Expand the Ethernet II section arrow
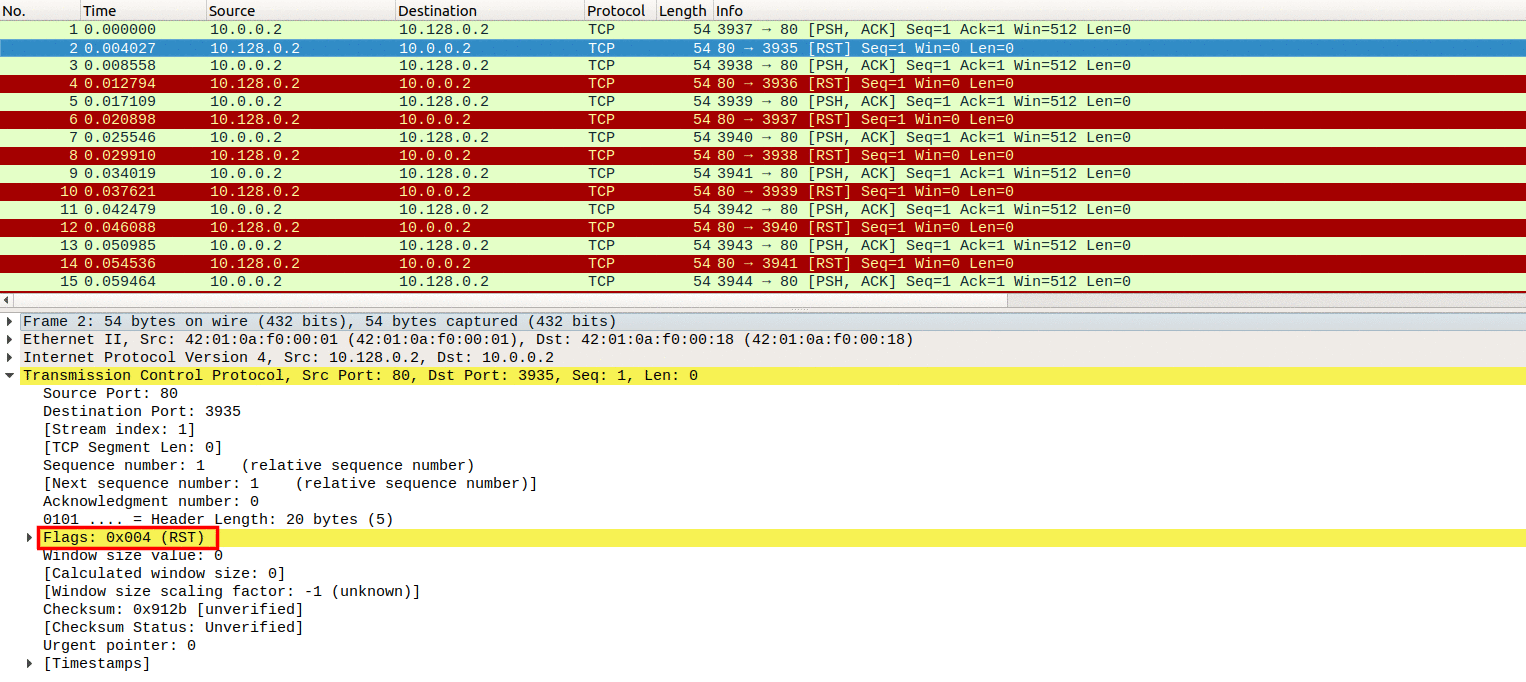Viewport: 1526px width, 682px height. [x=10, y=340]
